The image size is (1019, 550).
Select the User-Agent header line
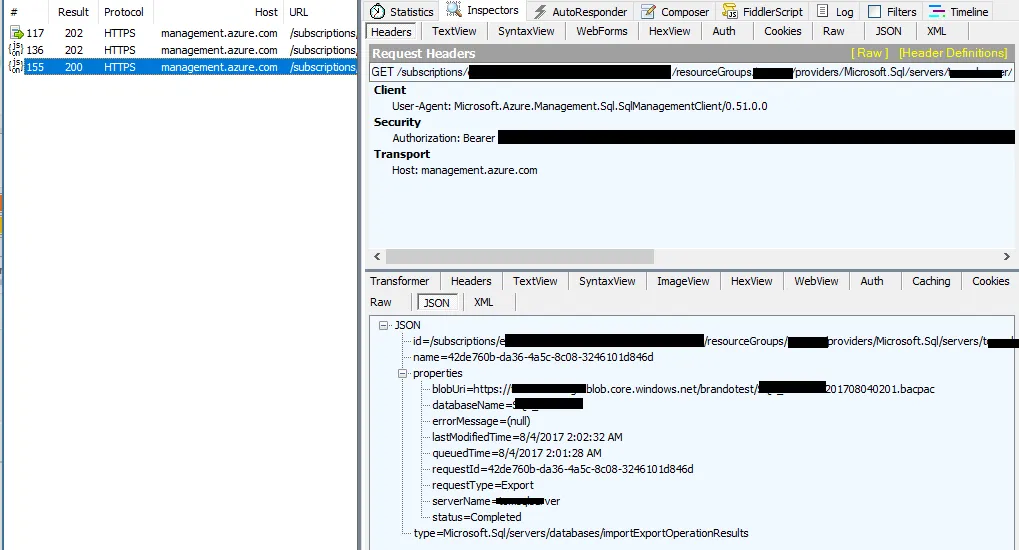(580, 106)
